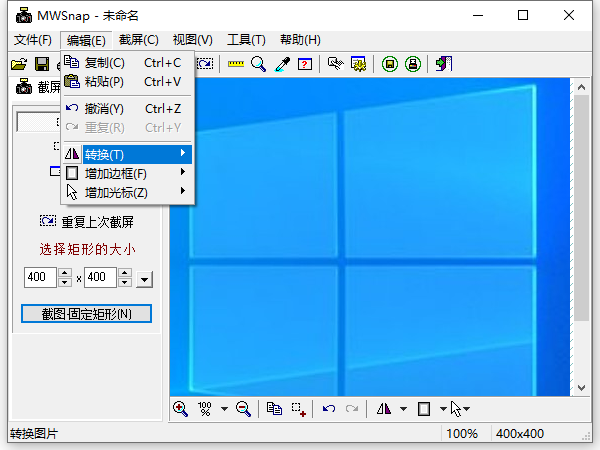The height and width of the screenshot is (450, 600).
Task: Click the crop selection icon in bottom toolbar
Action: tap(298, 409)
